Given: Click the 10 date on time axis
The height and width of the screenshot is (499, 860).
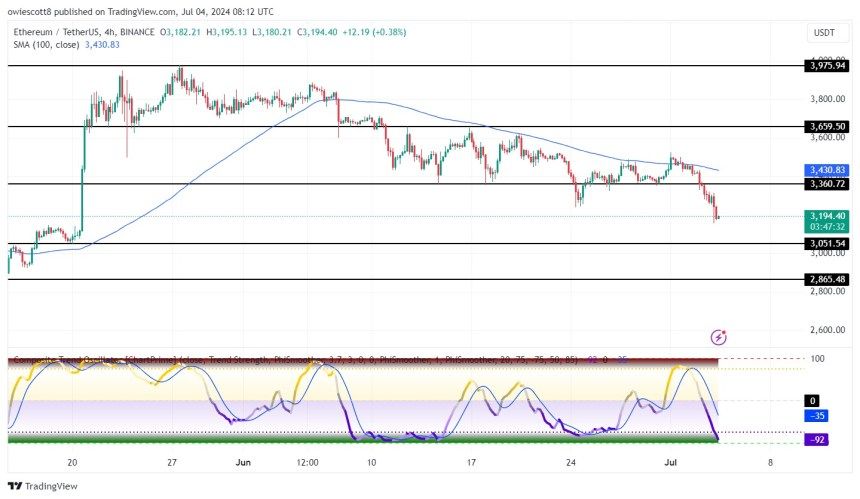Looking at the screenshot, I should pyautogui.click(x=372, y=462).
